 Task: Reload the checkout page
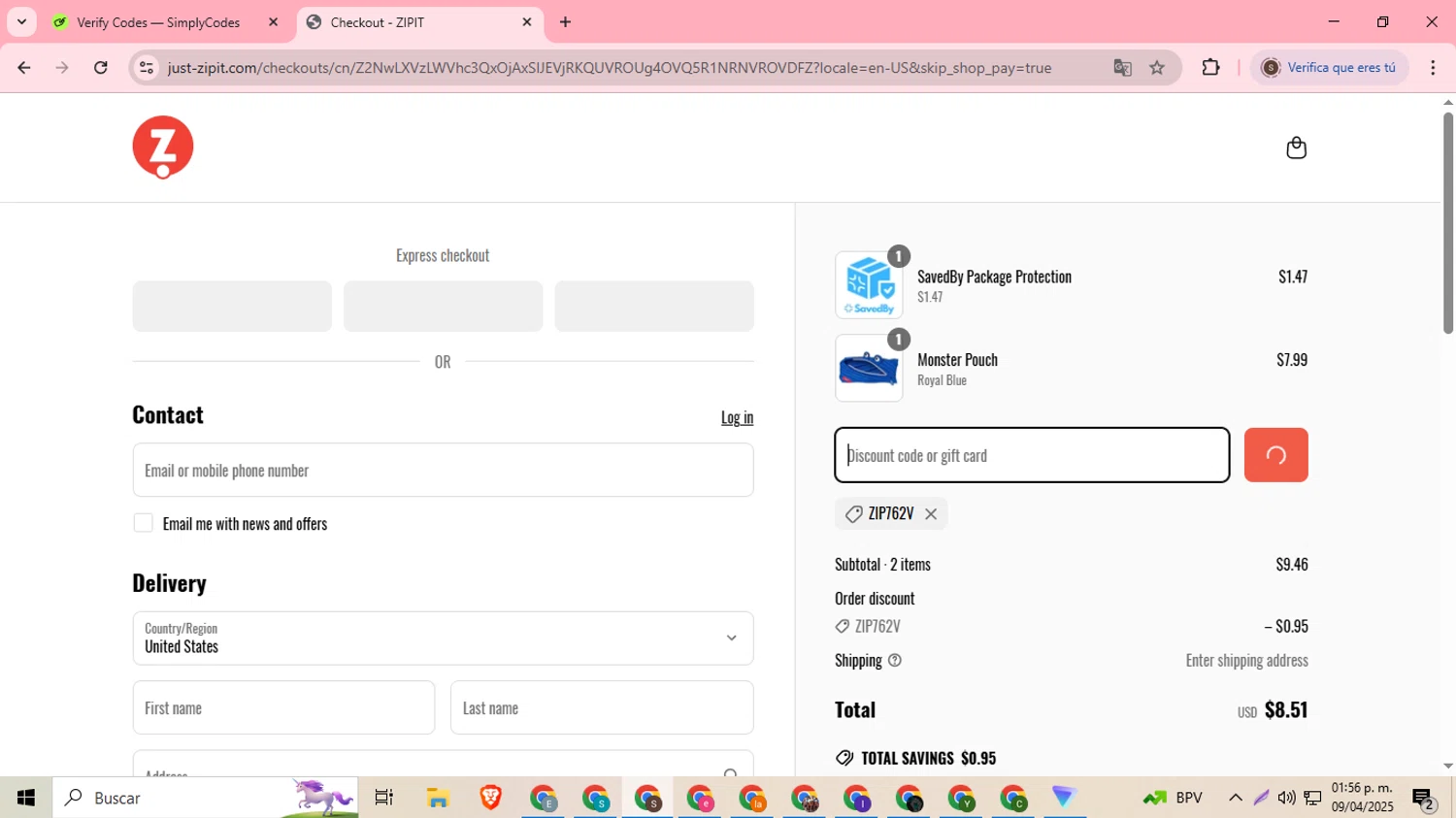point(101,68)
